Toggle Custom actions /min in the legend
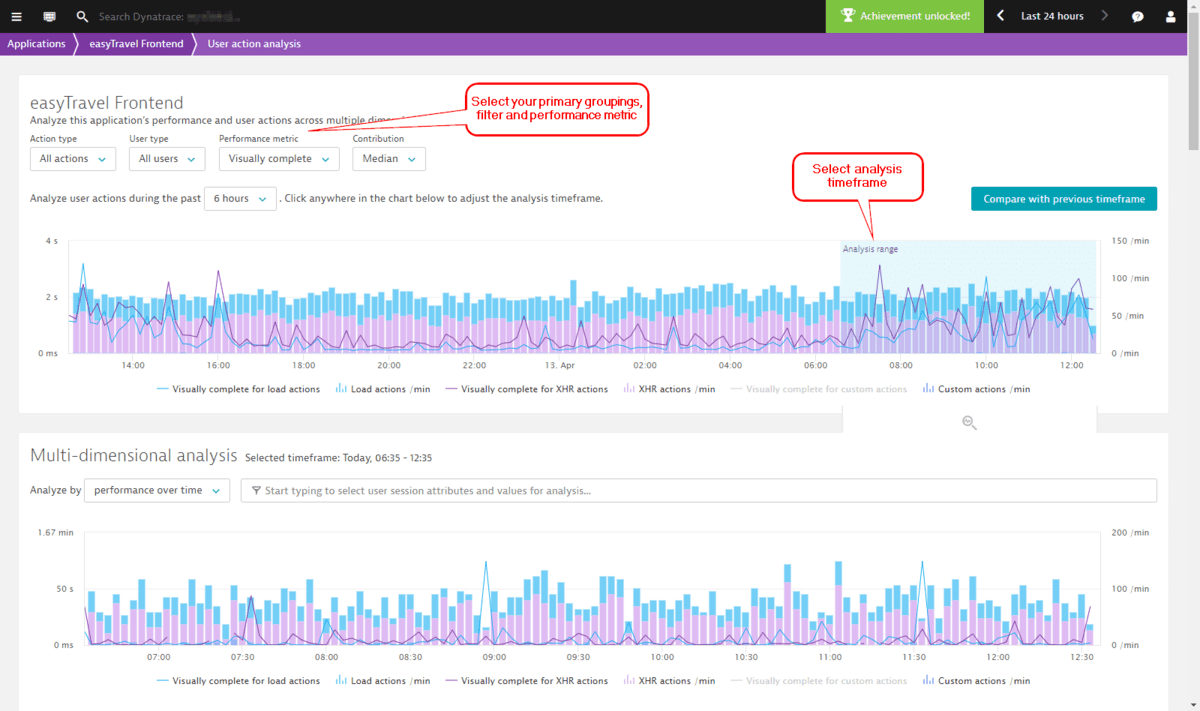Viewport: 1200px width, 711px height. pos(975,388)
